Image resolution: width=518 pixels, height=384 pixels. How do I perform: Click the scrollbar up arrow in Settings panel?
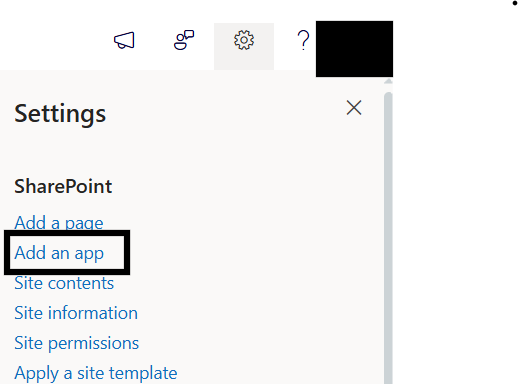click(388, 81)
